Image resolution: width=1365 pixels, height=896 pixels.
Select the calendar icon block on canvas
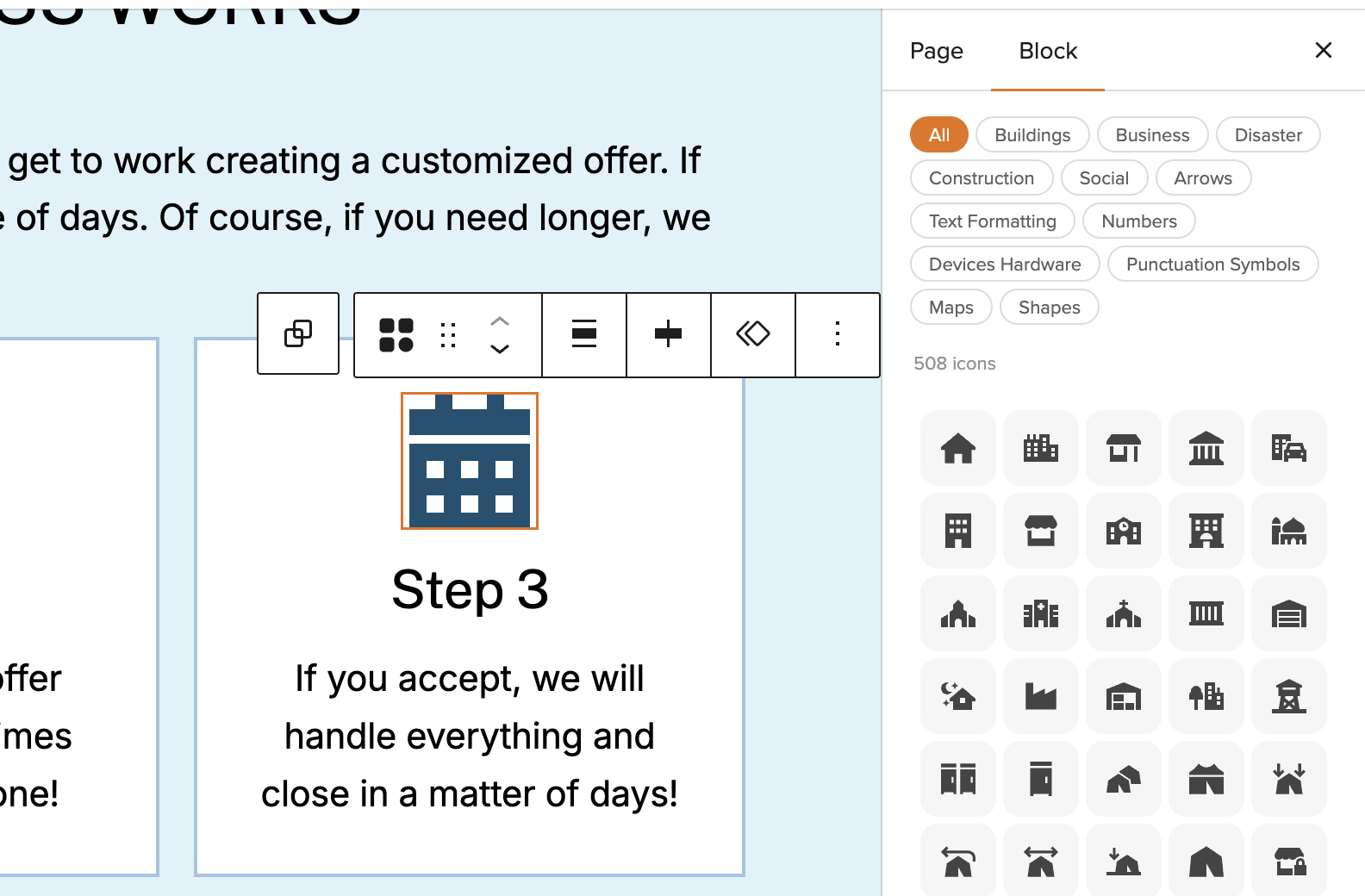470,461
